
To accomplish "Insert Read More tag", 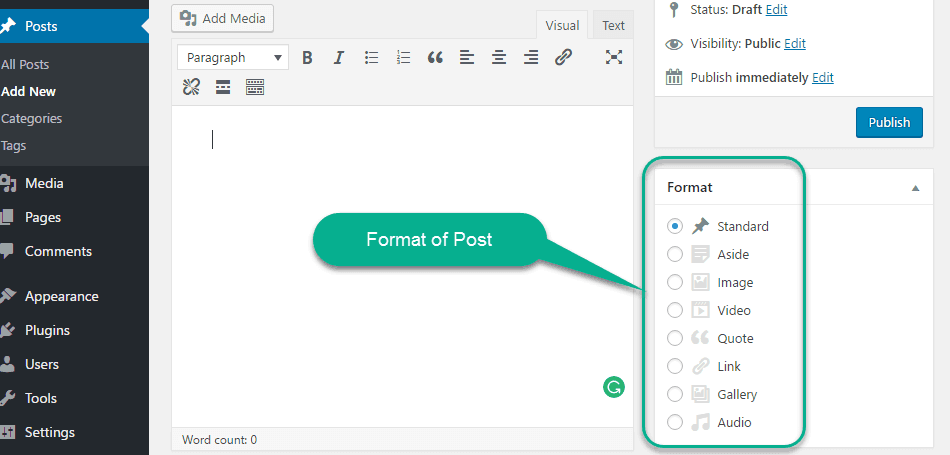I will (x=223, y=88).
